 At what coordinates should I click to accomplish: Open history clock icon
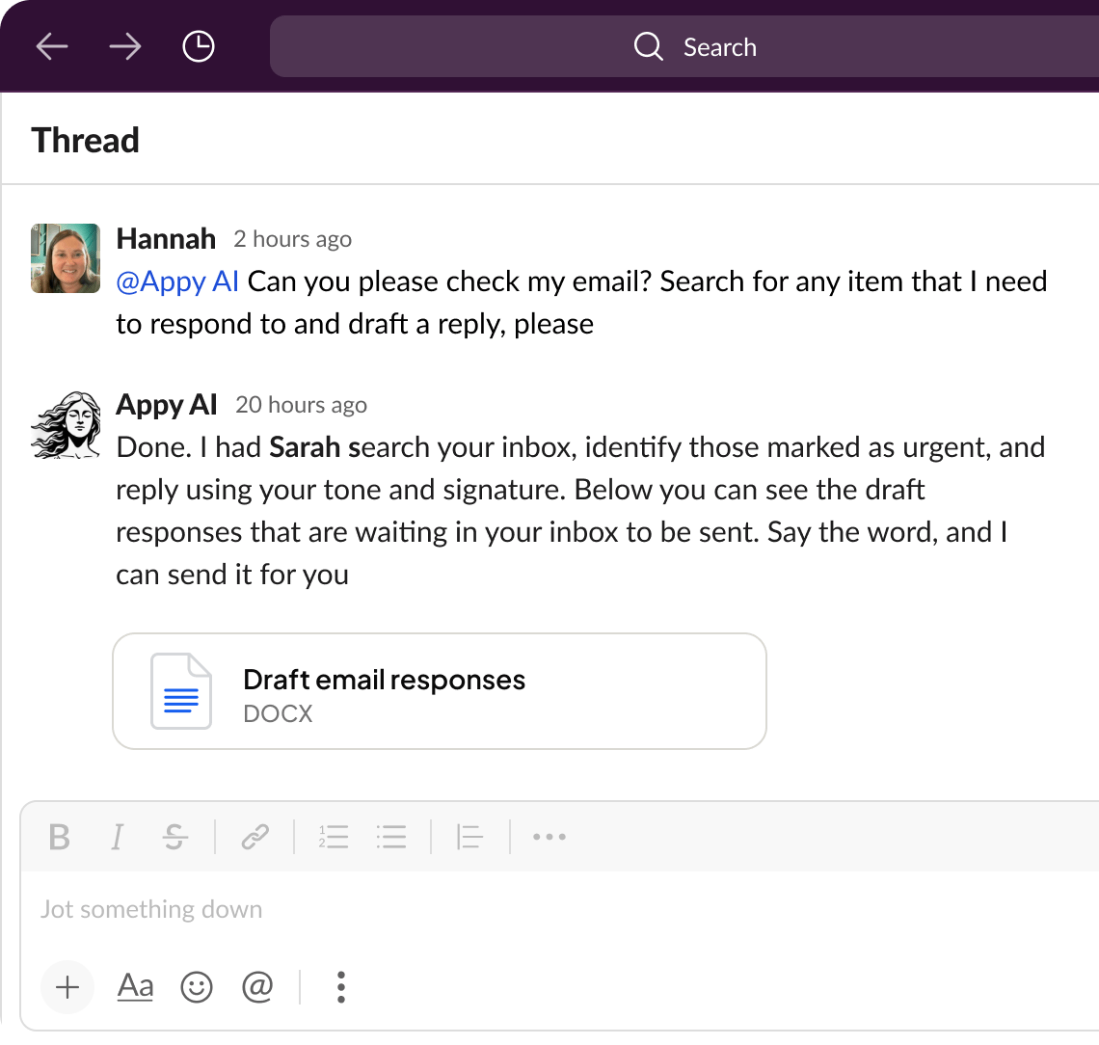pyautogui.click(x=198, y=47)
